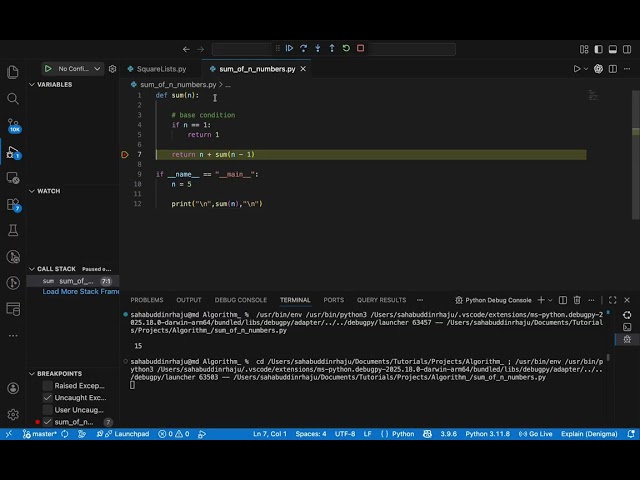Click Explain (Denigma) in status bar

[589, 434]
